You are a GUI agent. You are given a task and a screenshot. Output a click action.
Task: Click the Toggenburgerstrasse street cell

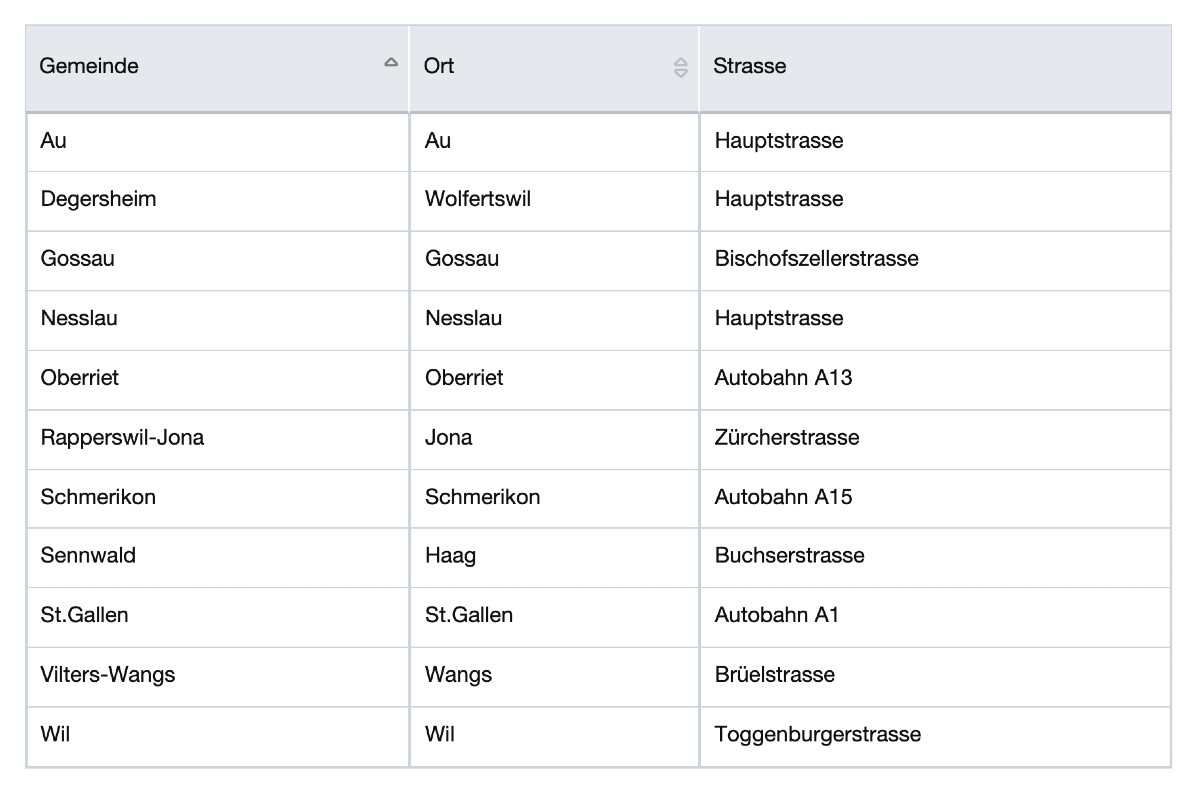point(817,735)
